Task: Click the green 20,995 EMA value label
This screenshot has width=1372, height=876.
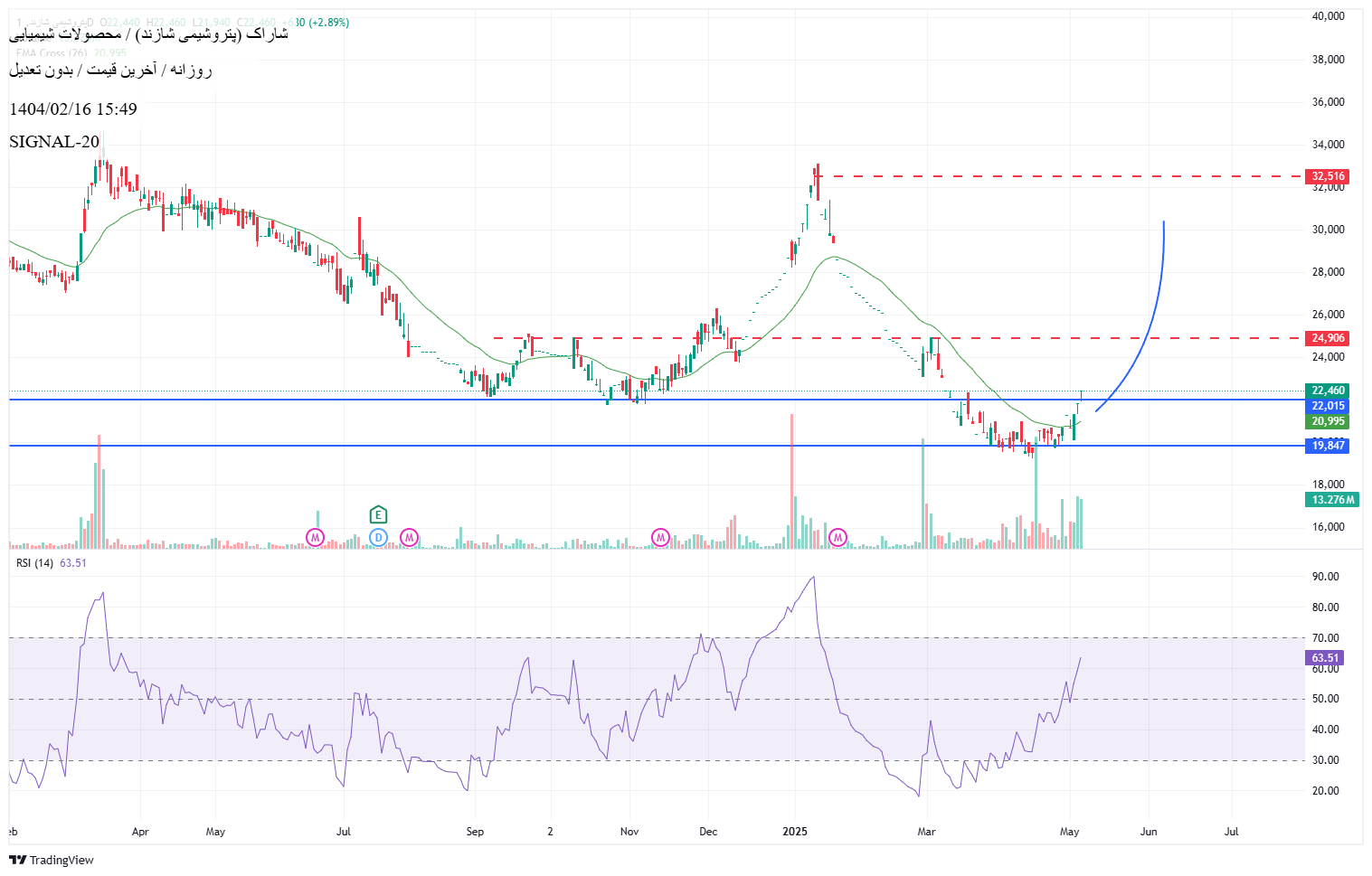Action: coord(1328,421)
